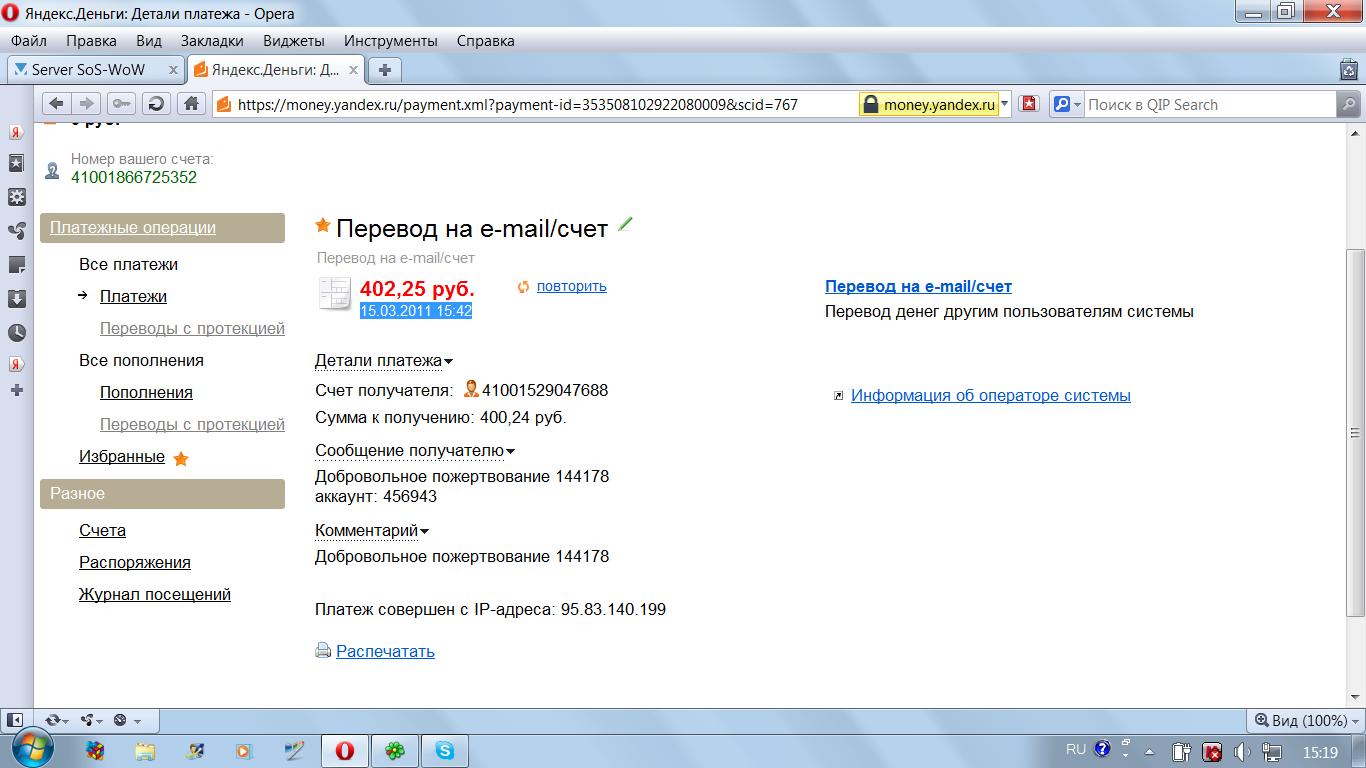
Task: Edit payment name with the green pencil
Action: tap(626, 224)
